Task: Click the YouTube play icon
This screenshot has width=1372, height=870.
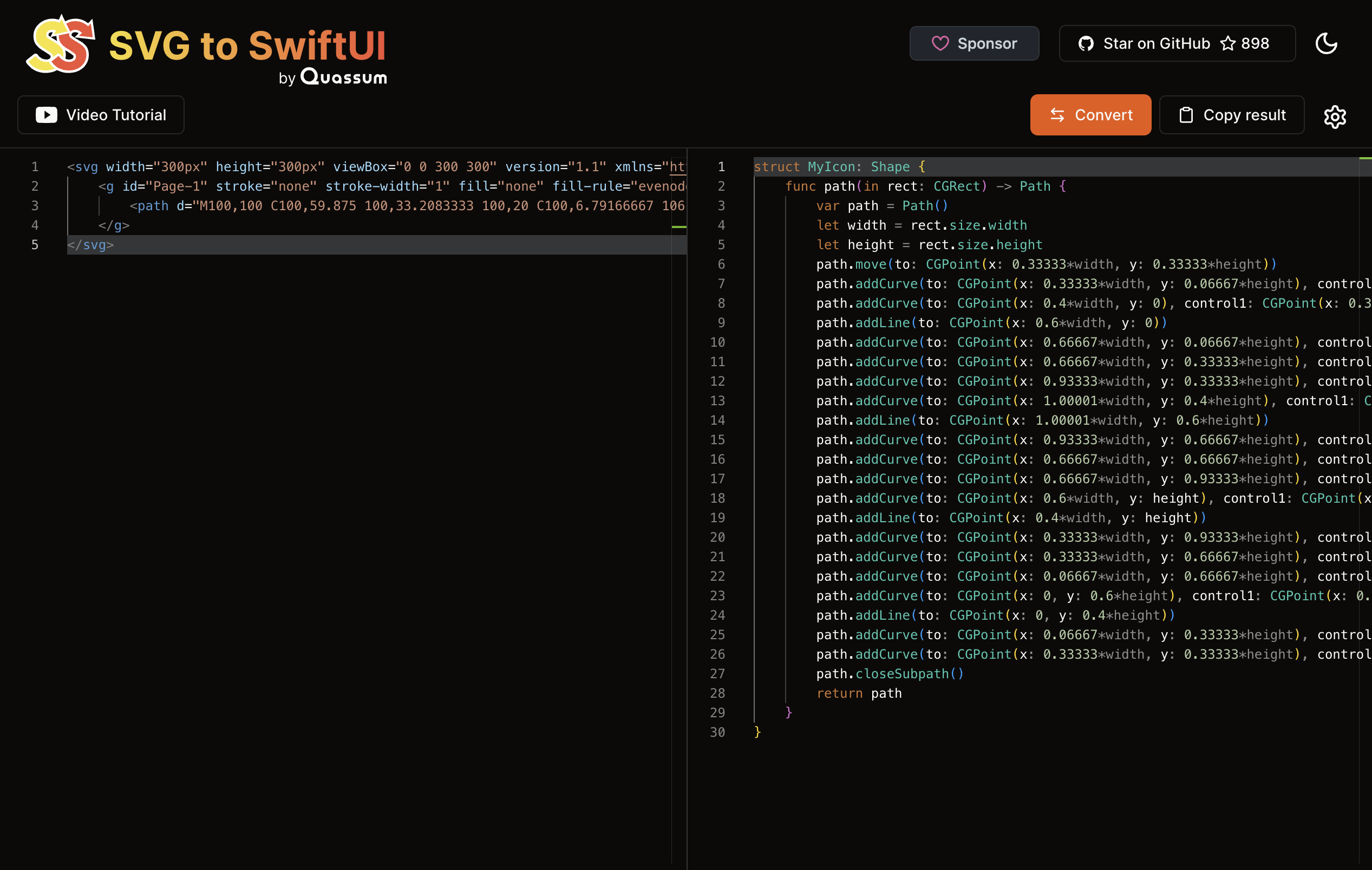Action: click(46, 115)
